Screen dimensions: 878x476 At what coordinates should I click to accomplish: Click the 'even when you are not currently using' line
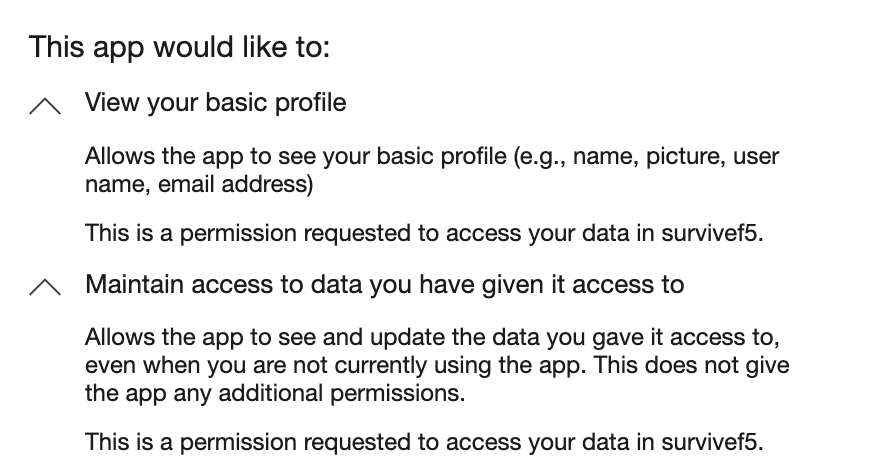coord(437,365)
